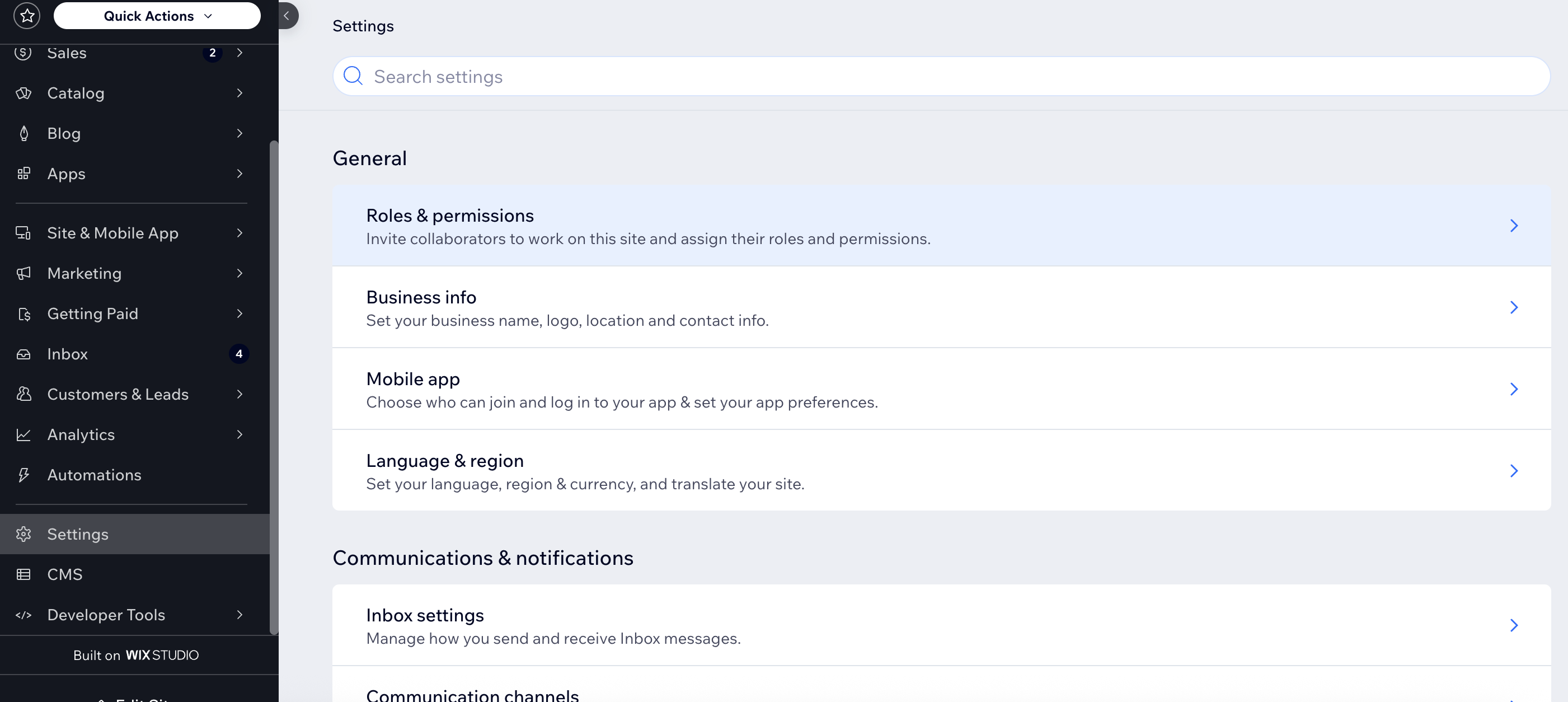Click the Inbox settings row arrow
1568x702 pixels.
(1514, 625)
